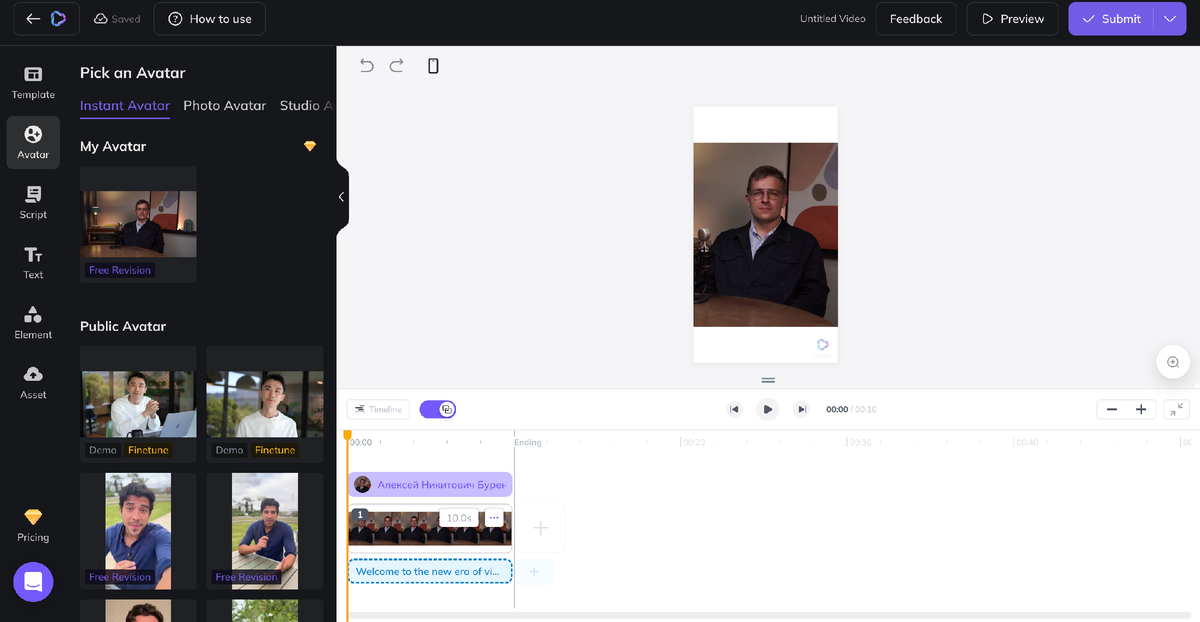Collapse the left avatar panel
Image resolution: width=1200 pixels, height=622 pixels.
coord(341,197)
